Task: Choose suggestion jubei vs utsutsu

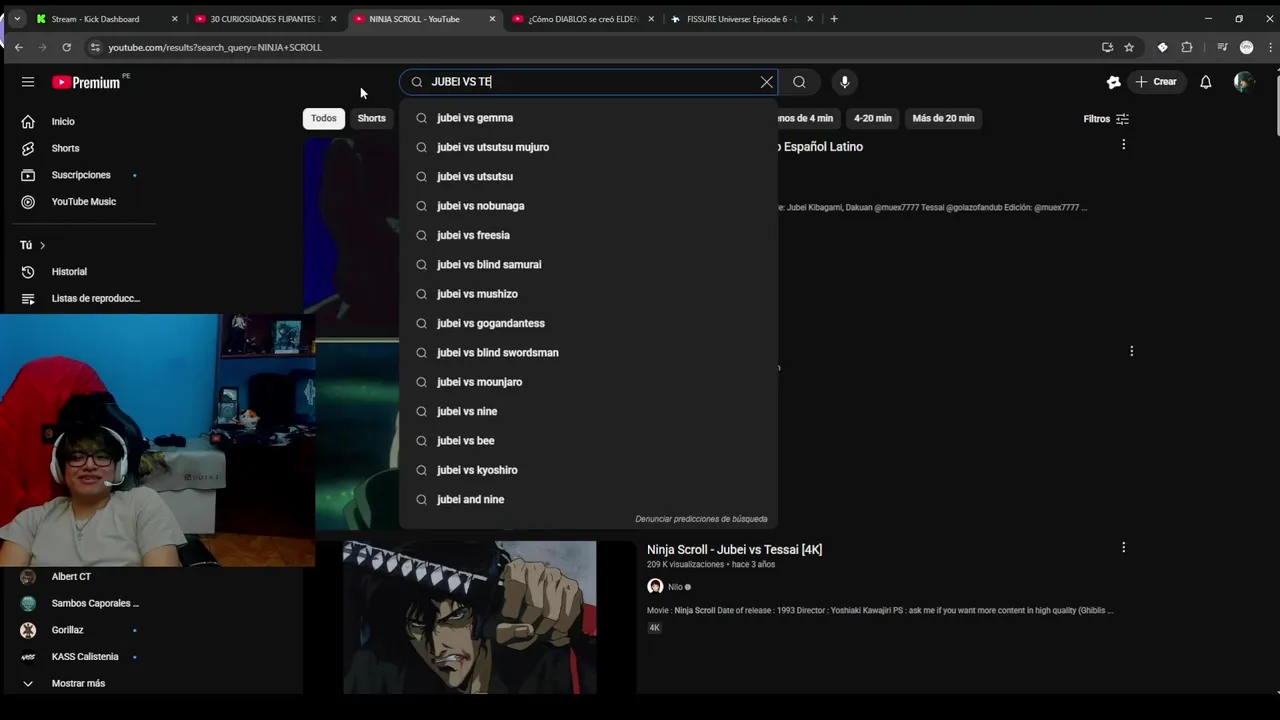Action: click(x=588, y=176)
